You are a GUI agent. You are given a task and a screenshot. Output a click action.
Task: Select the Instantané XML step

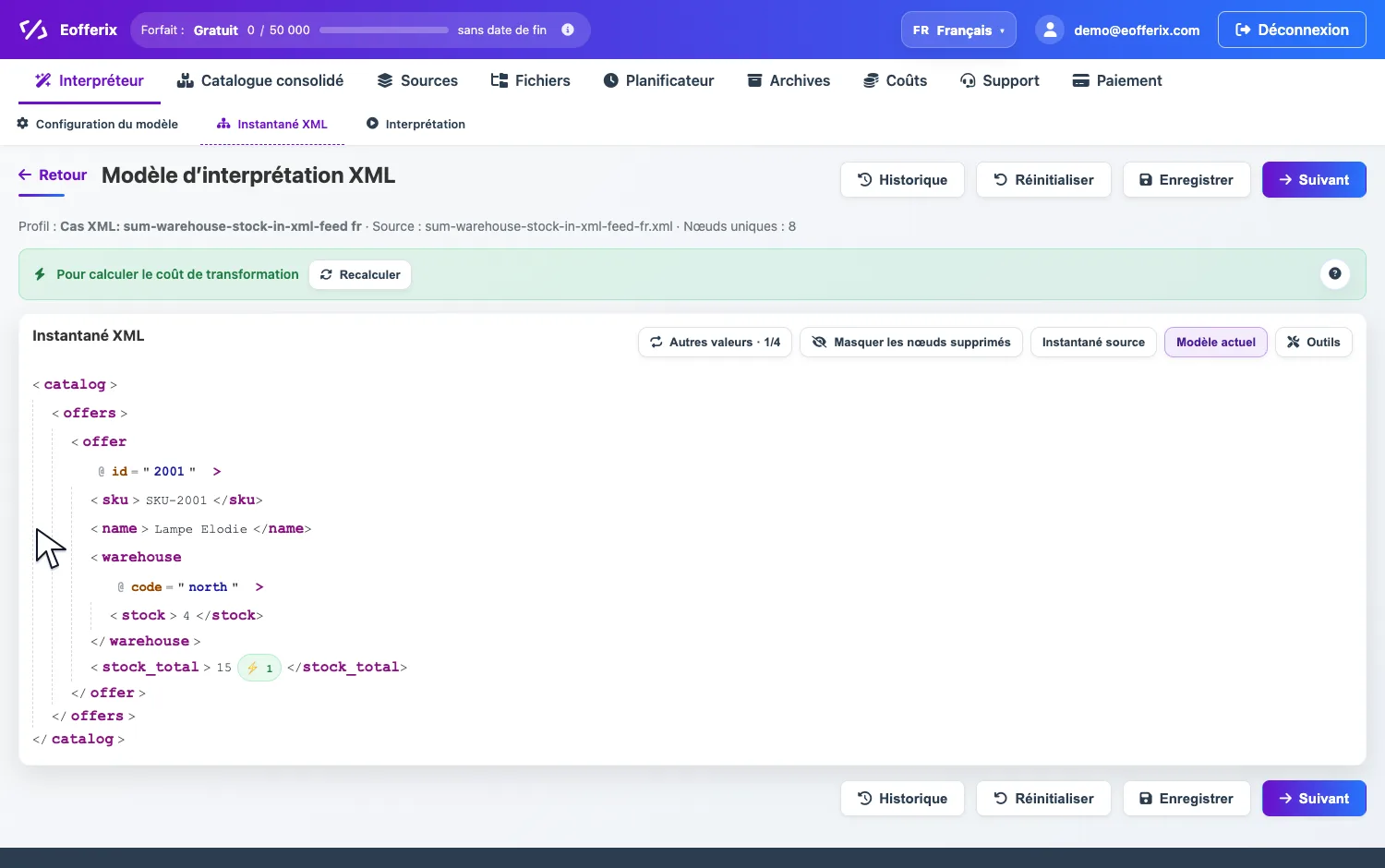[x=272, y=124]
